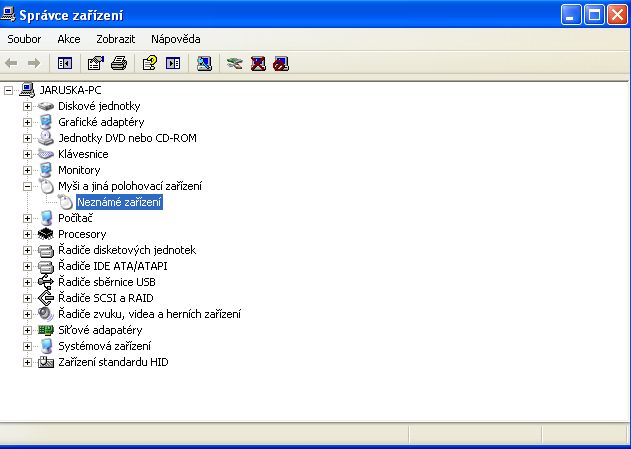Viewport: 631px width, 449px height.
Task: Click the Print toolbar icon
Action: click(x=118, y=64)
